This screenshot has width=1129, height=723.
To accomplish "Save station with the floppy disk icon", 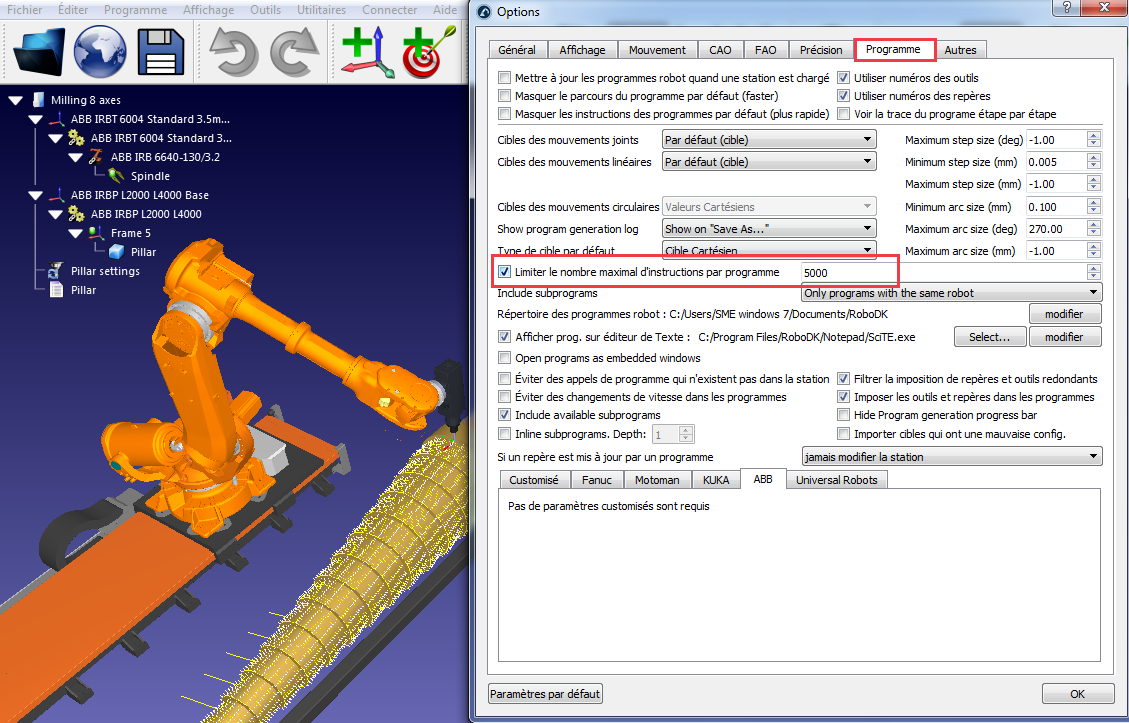I will coord(161,52).
